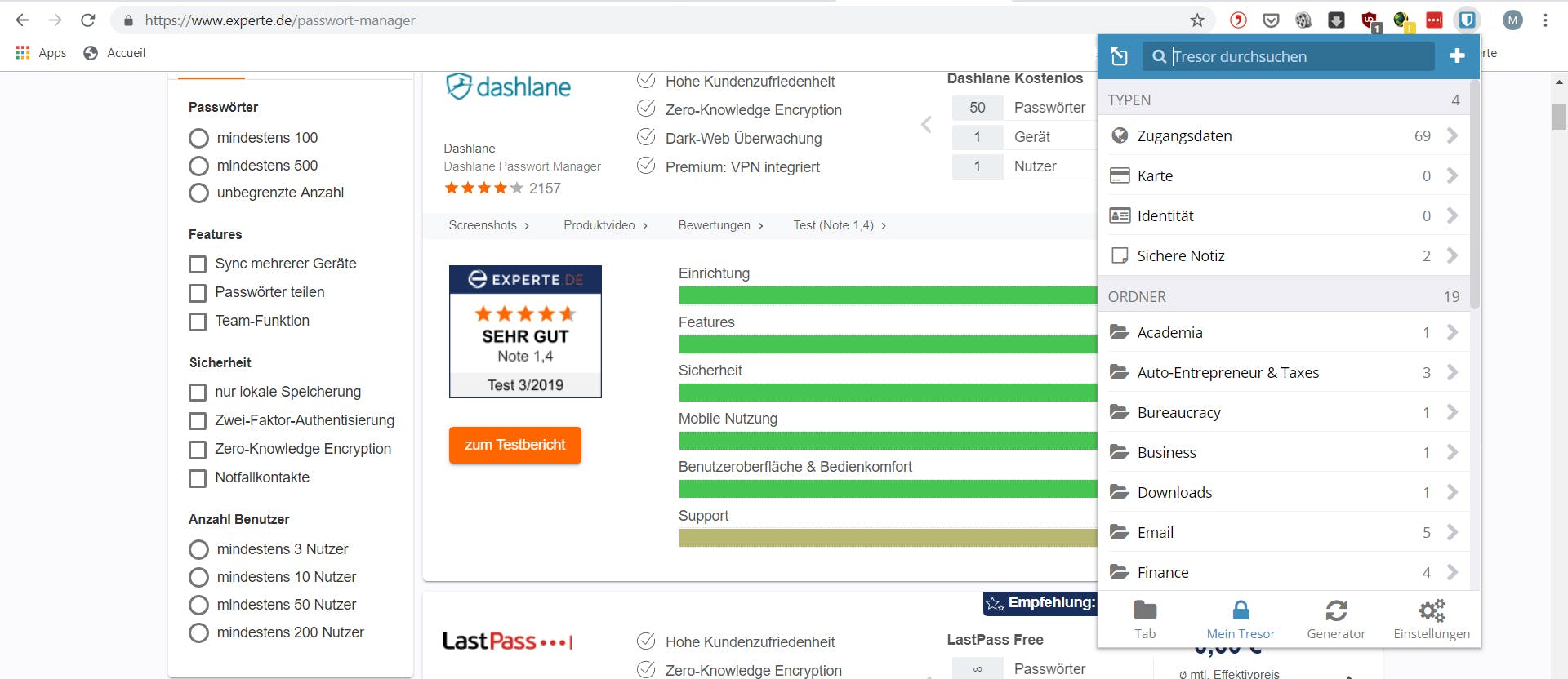1568x679 pixels.
Task: Enable the Team-Funktion checkbox
Action: pos(198,322)
